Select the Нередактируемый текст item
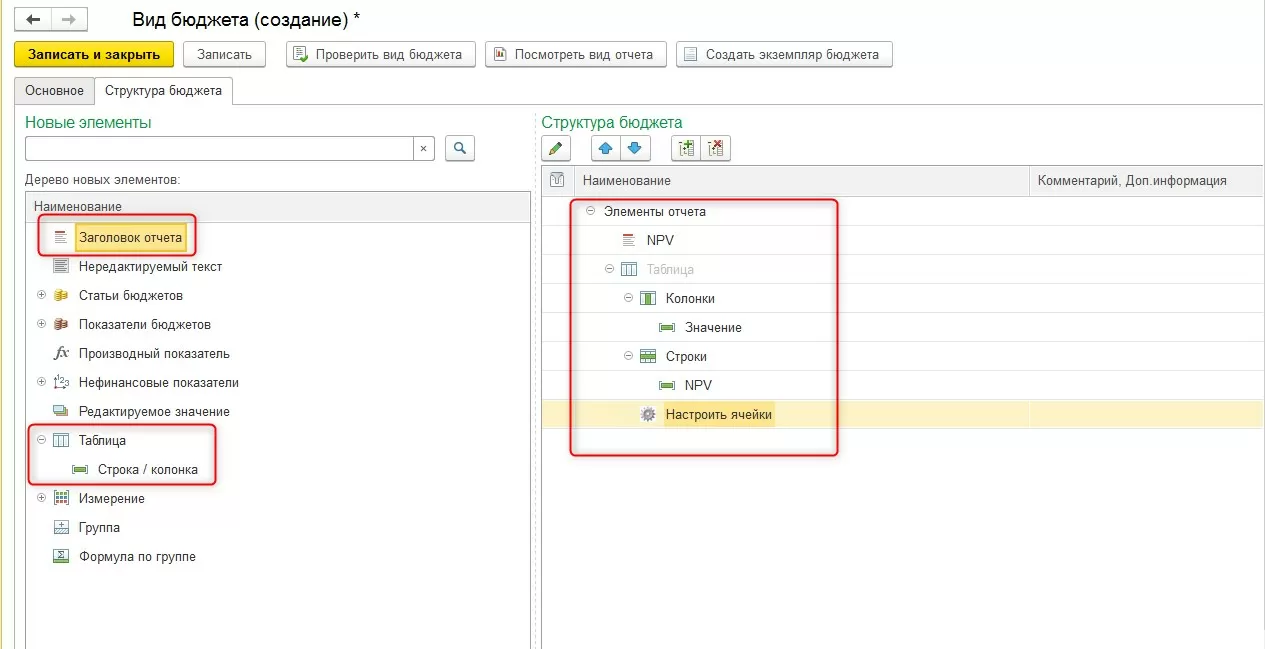 150,266
